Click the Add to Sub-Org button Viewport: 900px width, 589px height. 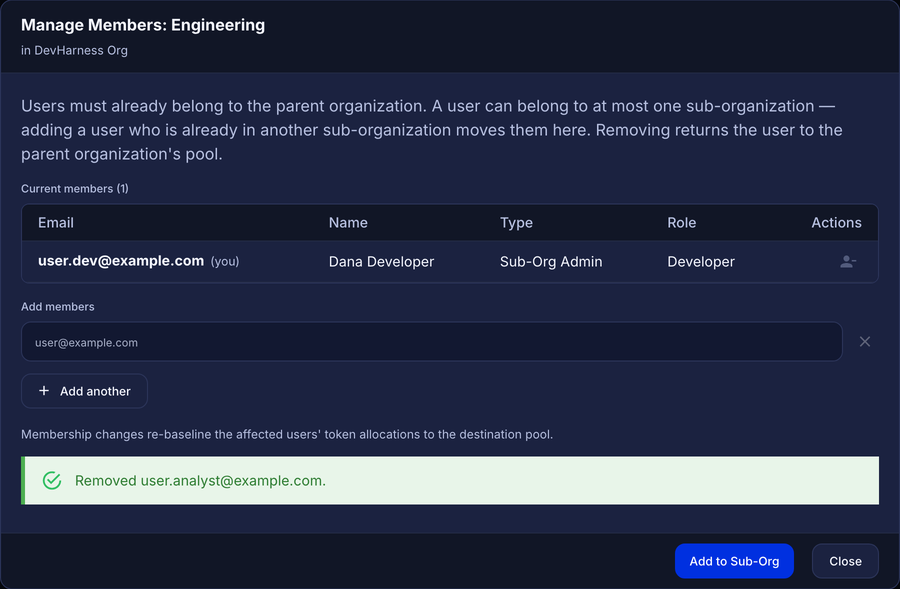(734, 561)
